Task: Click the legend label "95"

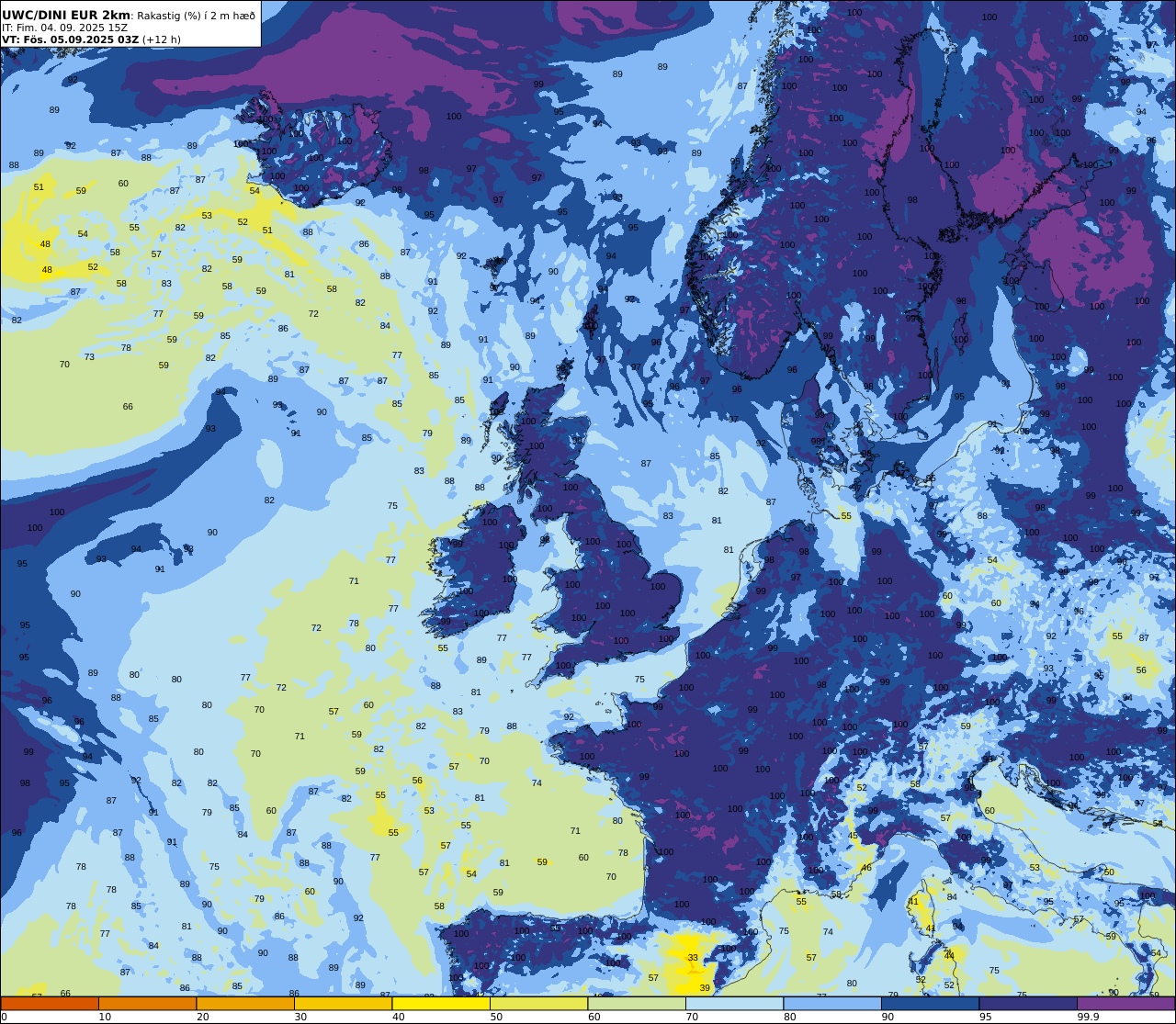Action: [985, 1017]
